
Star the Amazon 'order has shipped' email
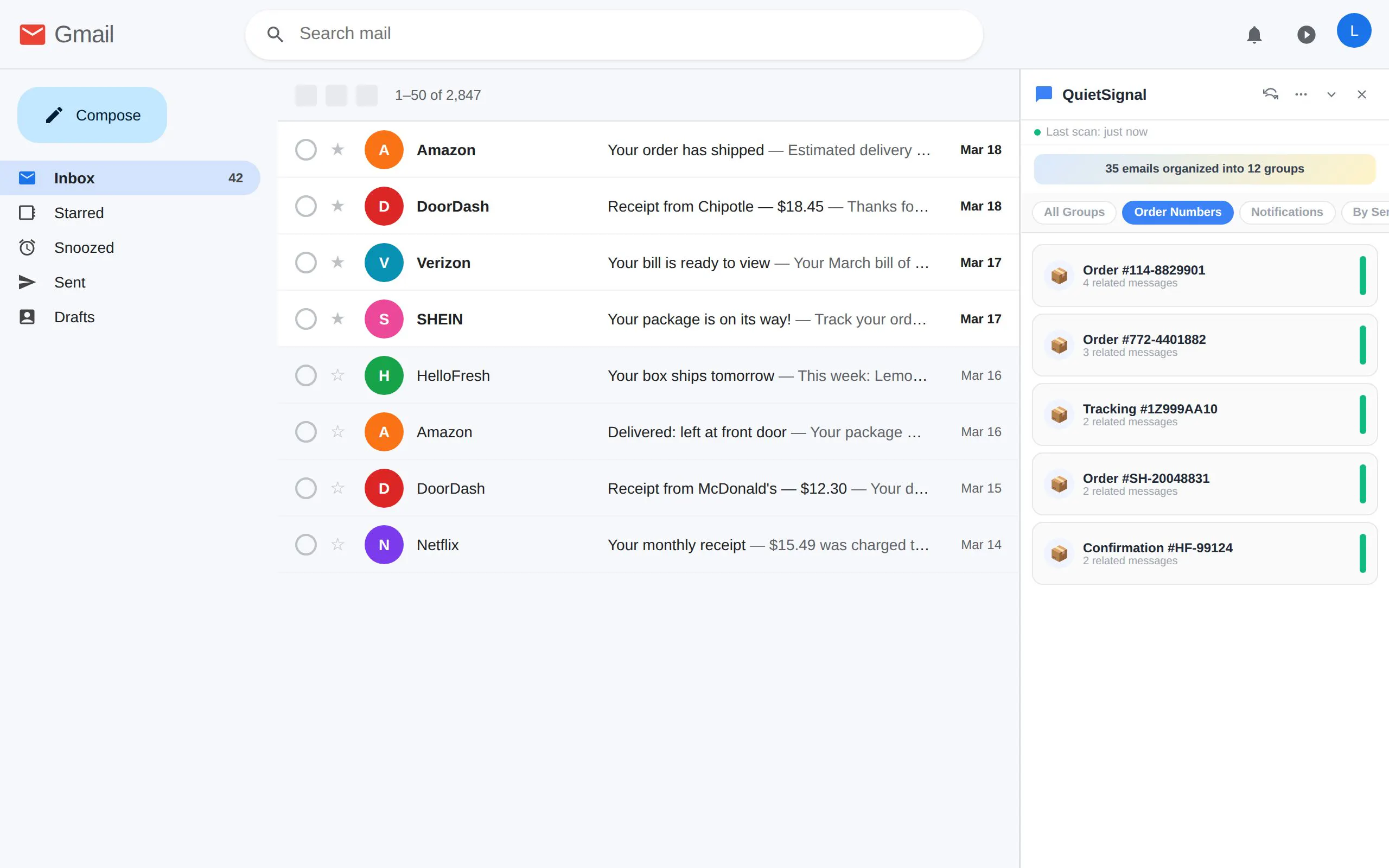coord(337,149)
